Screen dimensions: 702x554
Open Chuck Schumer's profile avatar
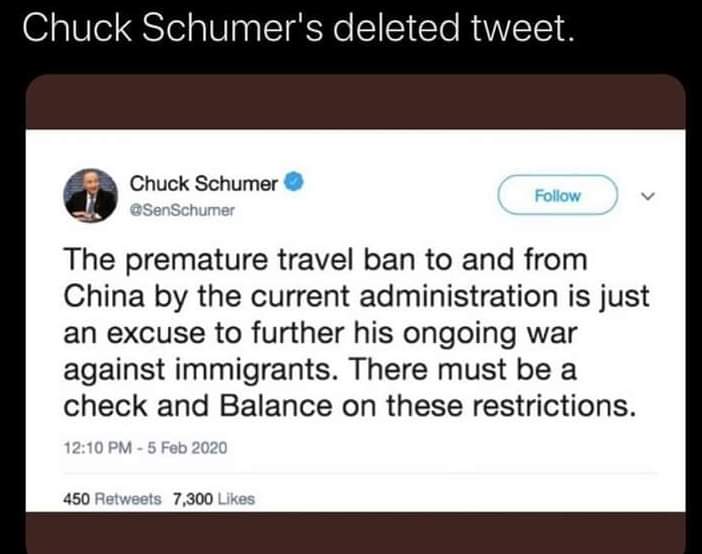point(90,194)
